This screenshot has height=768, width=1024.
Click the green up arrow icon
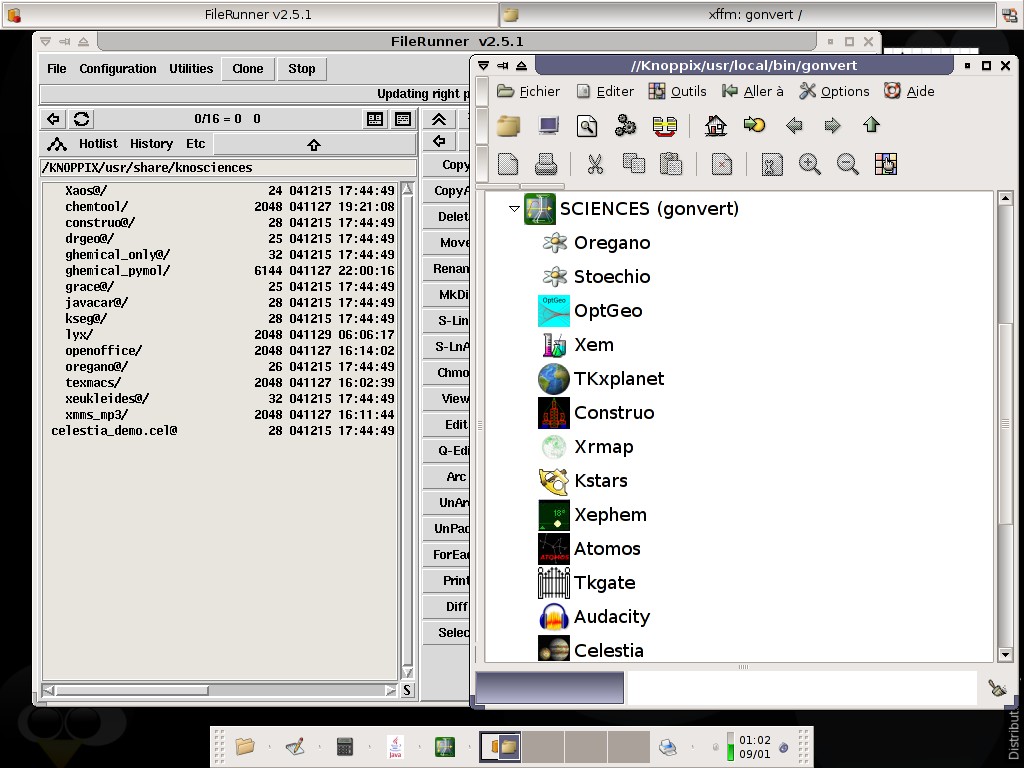click(871, 126)
